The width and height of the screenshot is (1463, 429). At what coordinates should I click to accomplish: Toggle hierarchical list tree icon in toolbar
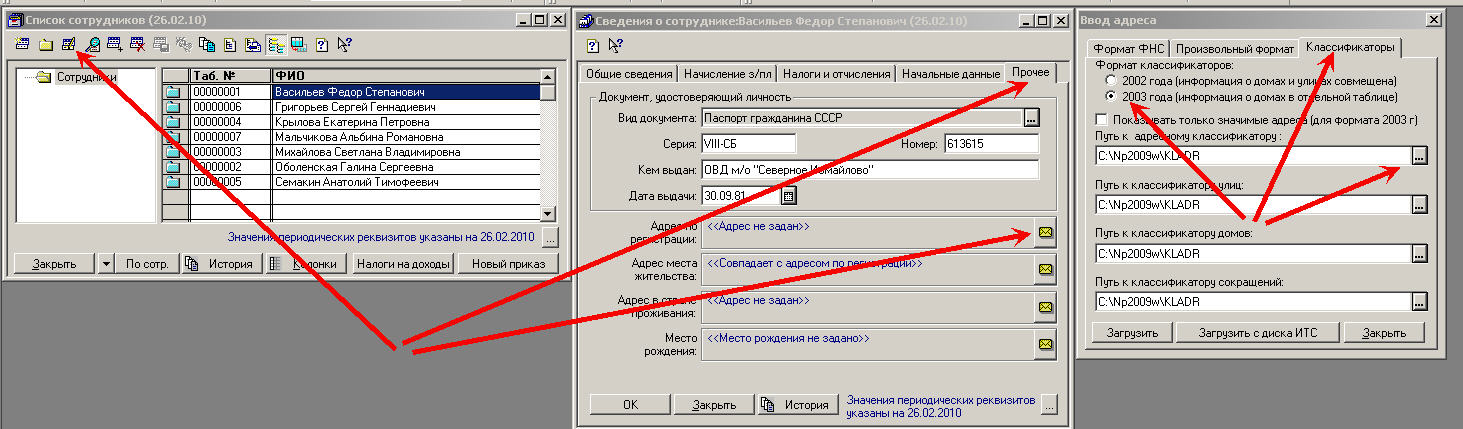[x=276, y=44]
